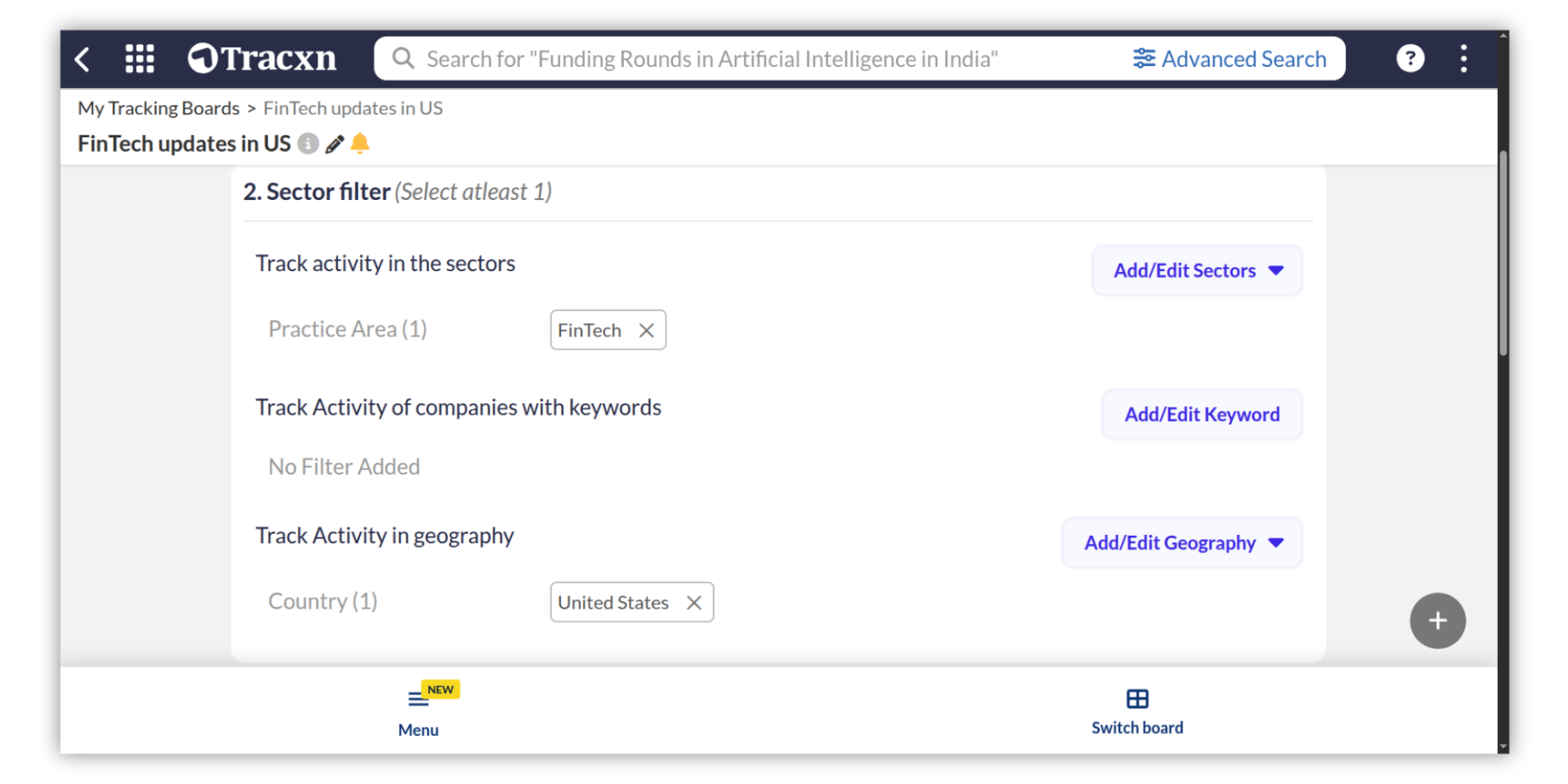1568x784 pixels.
Task: Click the Tracxn logo
Action: (x=262, y=59)
